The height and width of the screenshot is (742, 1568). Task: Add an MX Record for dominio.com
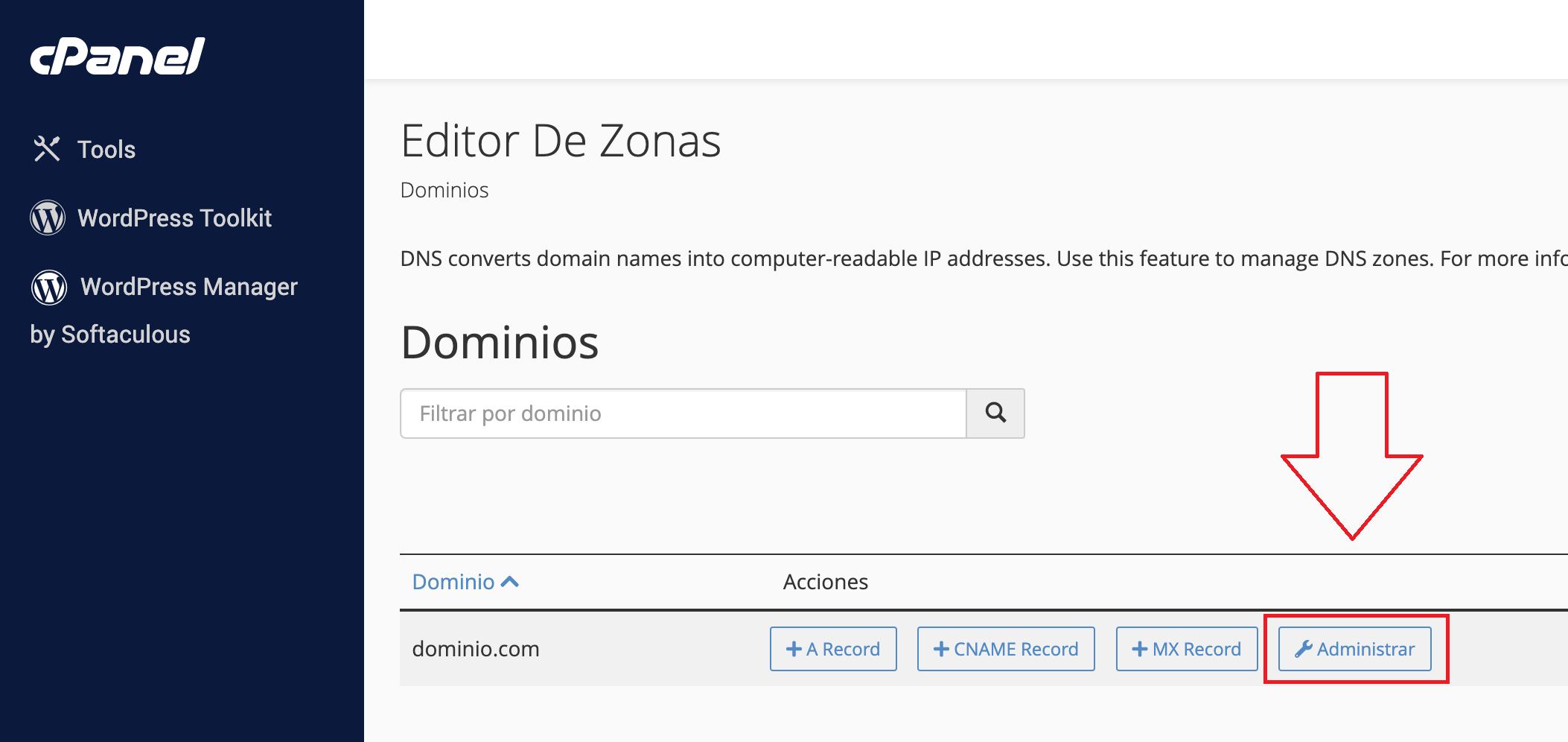[1187, 649]
